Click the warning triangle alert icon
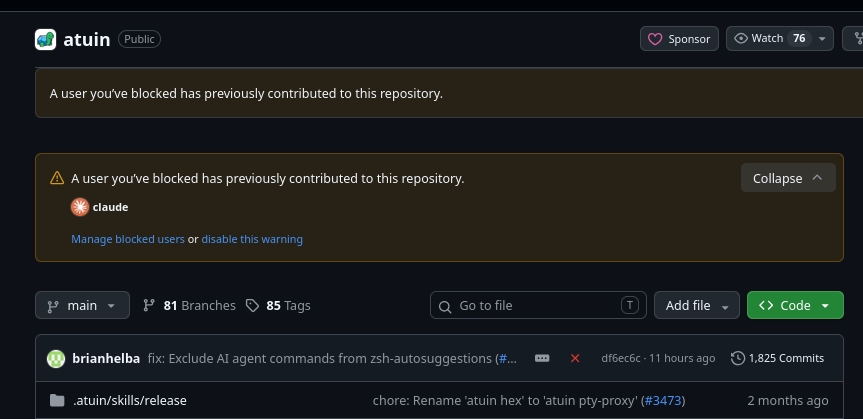This screenshot has height=419, width=863. (x=57, y=178)
